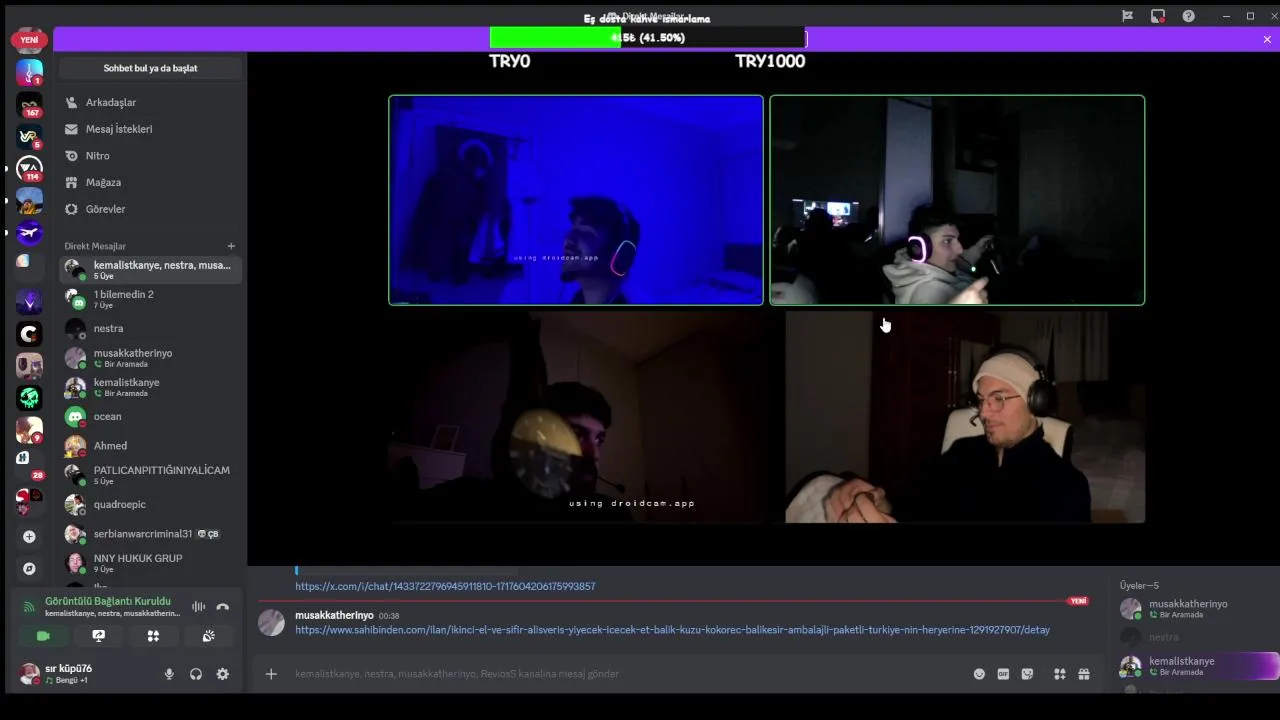This screenshot has width=1280, height=720.
Task: Open the 1 bilemedin 2 group chat
Action: click(x=150, y=299)
